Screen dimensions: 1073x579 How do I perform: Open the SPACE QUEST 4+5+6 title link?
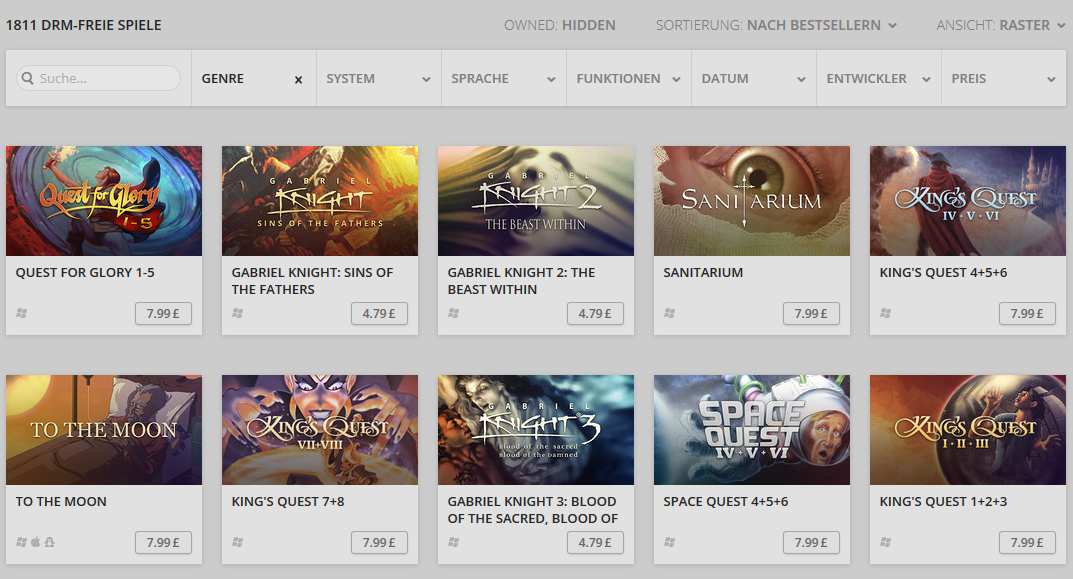pos(725,502)
